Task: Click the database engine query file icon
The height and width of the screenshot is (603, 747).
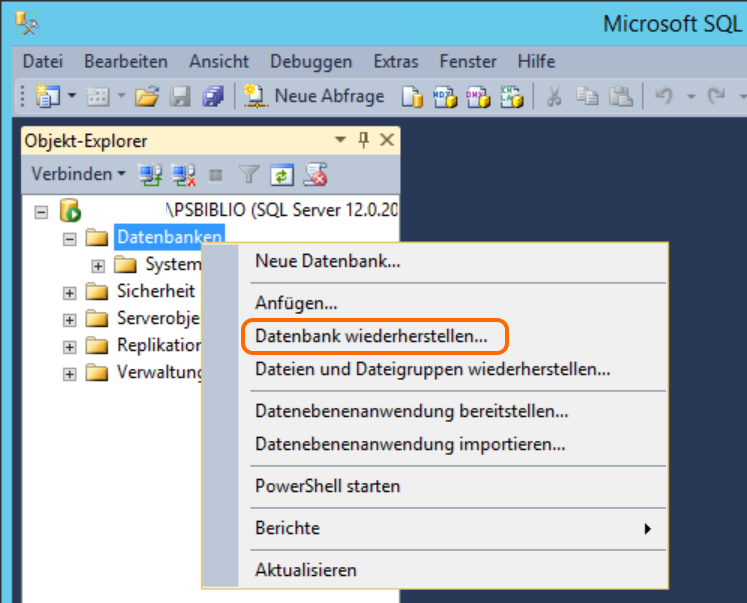Action: 412,96
